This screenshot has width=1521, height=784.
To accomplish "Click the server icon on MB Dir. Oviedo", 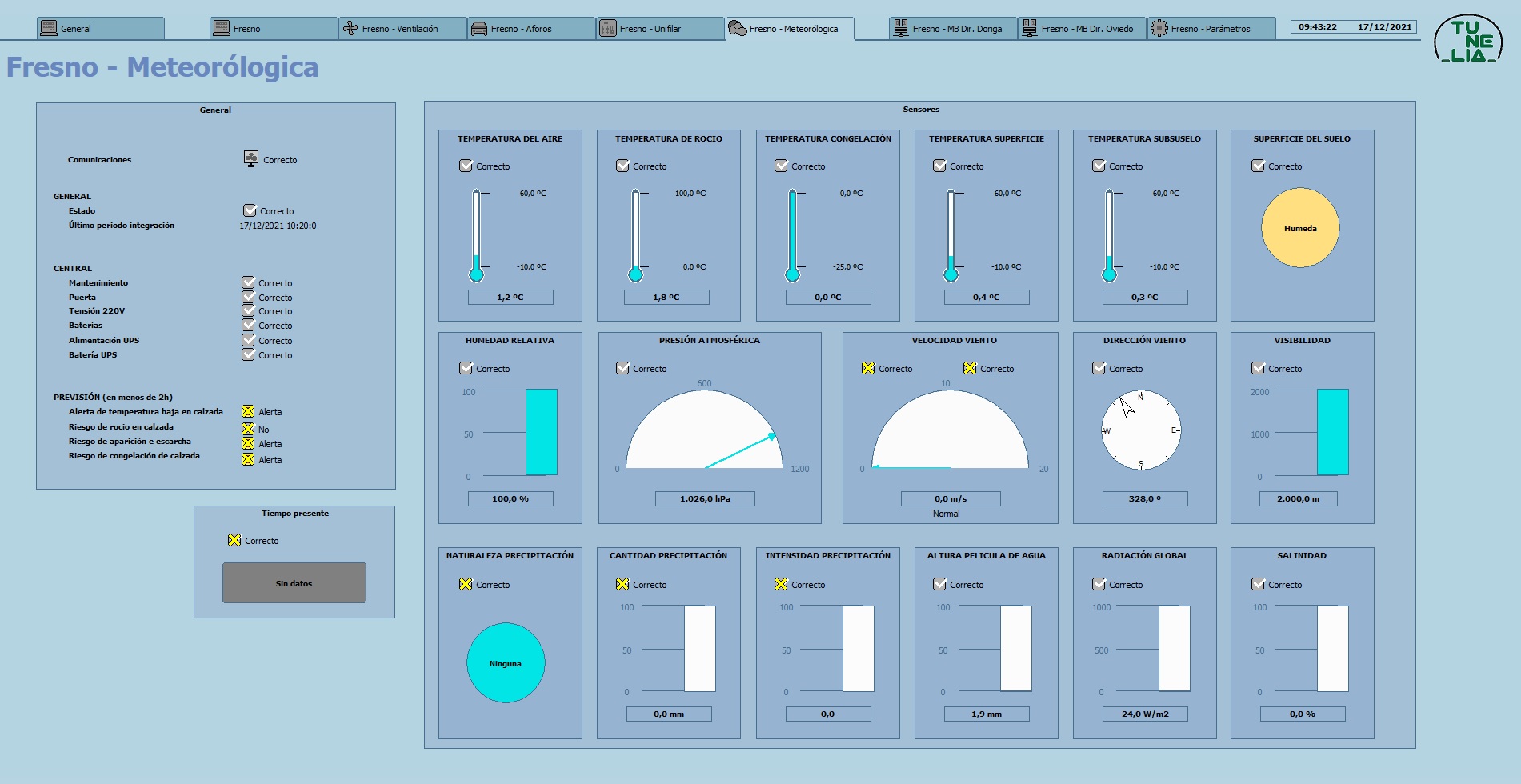I will point(1030,29).
